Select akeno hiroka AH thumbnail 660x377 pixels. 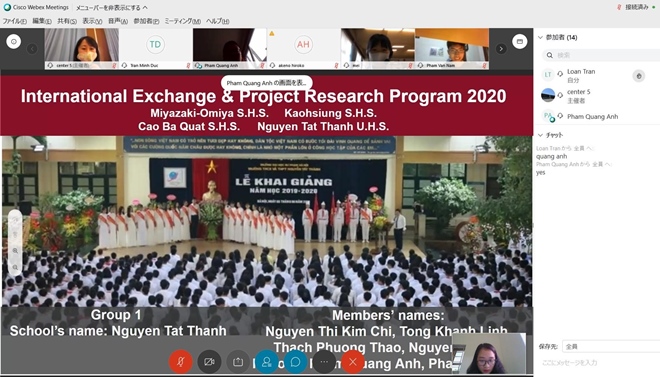coord(303,49)
